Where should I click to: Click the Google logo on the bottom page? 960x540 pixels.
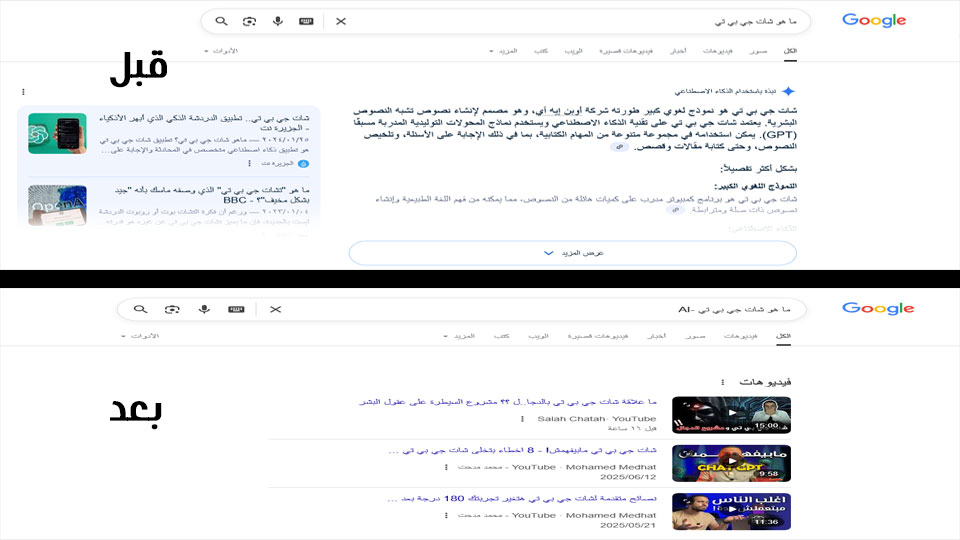(877, 308)
